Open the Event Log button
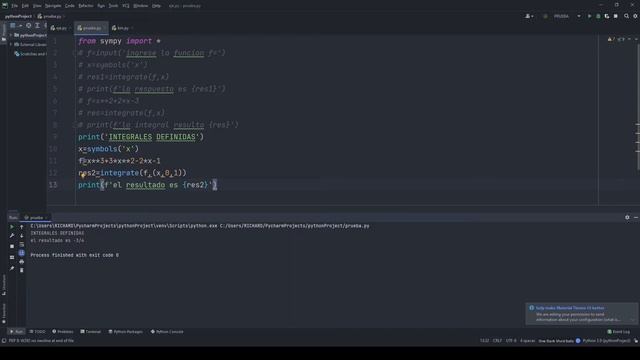Screen dimensions: 640x360 coord(619,331)
